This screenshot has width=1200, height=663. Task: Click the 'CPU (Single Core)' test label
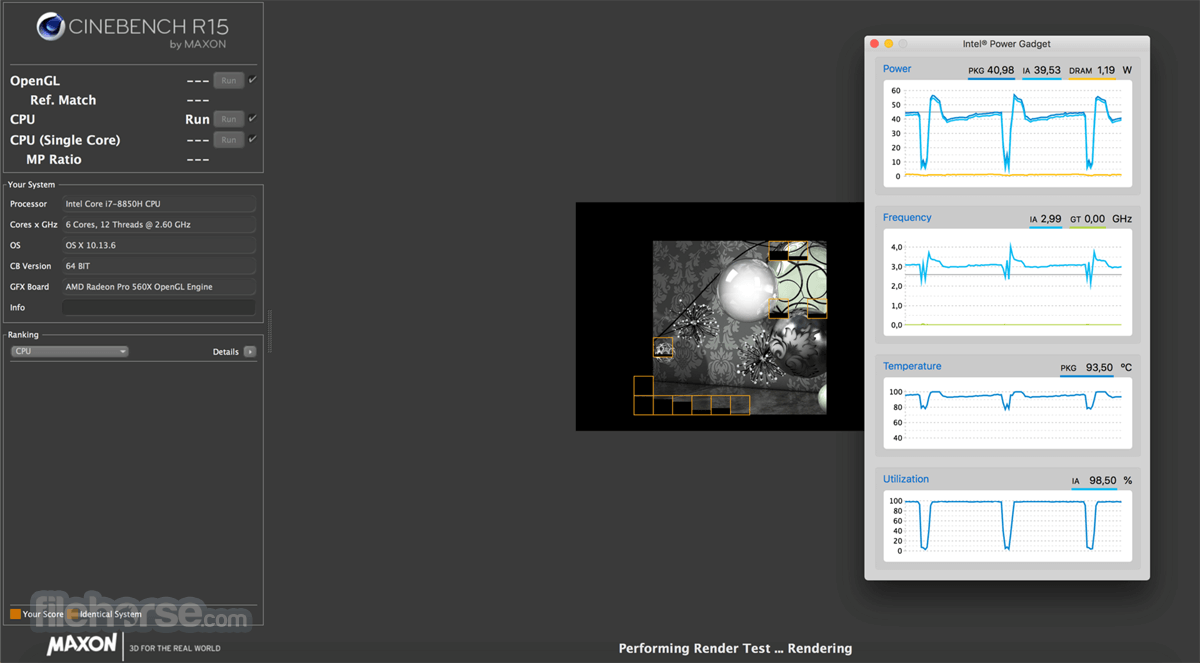(65, 140)
